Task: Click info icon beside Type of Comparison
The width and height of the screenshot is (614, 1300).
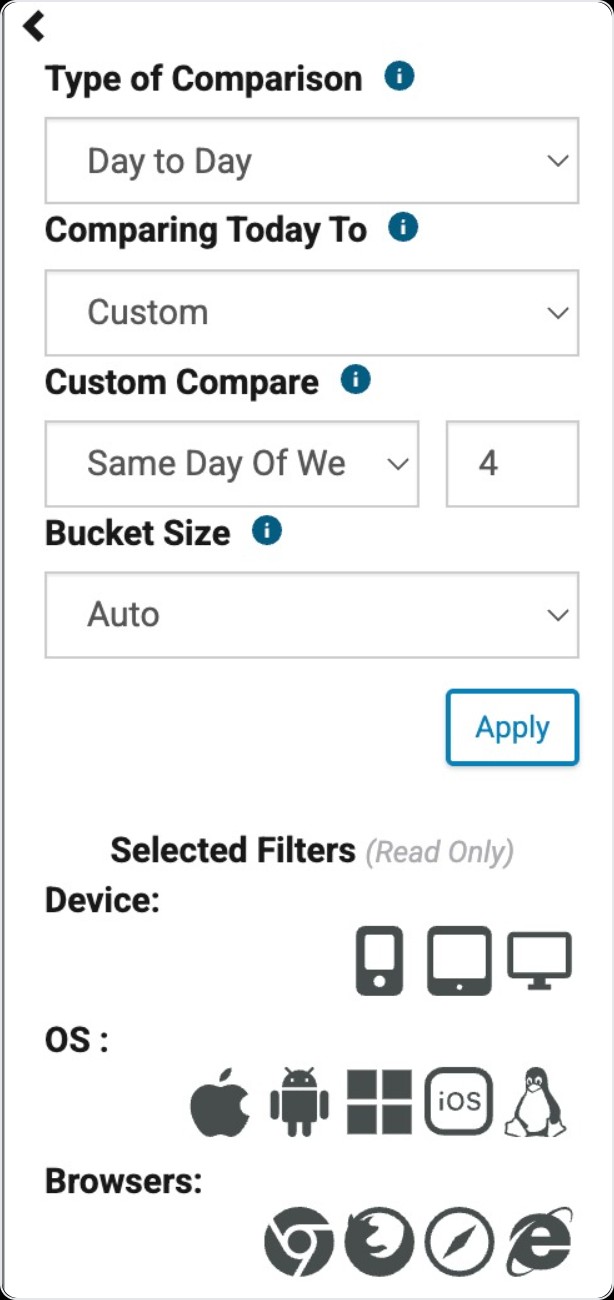Action: (400, 77)
